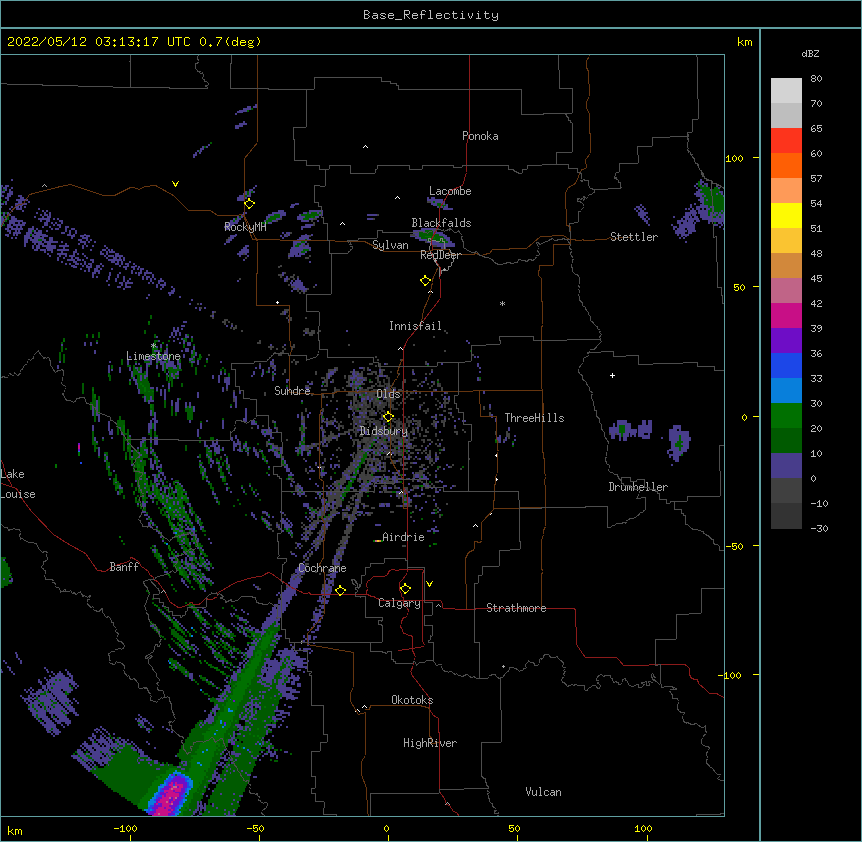Click the Blackfalds city label

point(441,223)
